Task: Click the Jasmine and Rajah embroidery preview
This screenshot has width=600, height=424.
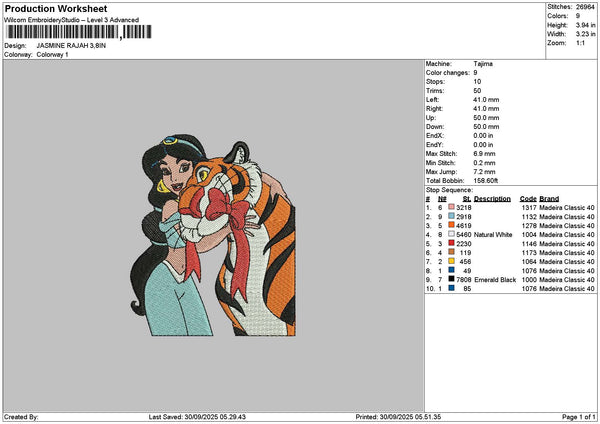Action: 213,235
